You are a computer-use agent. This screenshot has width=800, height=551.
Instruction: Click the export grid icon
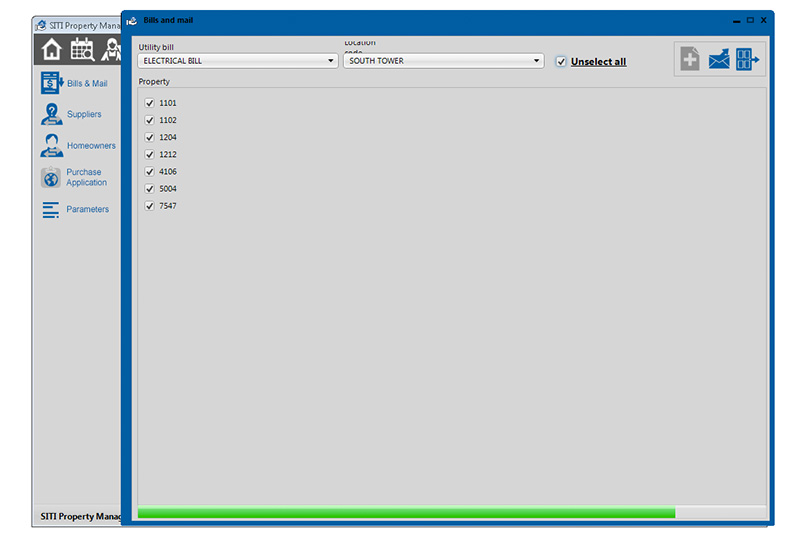coord(748,59)
